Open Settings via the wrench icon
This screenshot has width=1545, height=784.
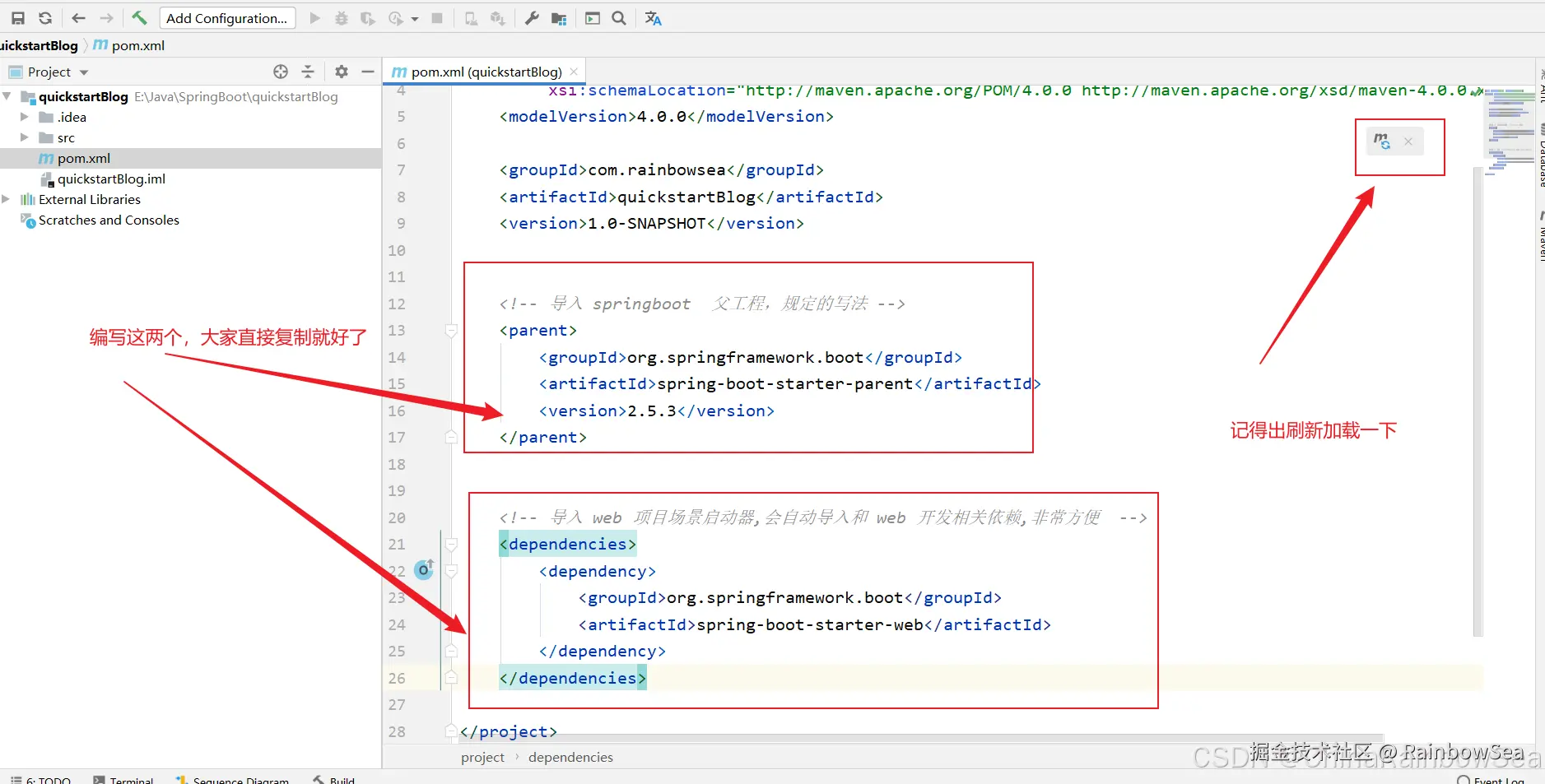[x=532, y=18]
